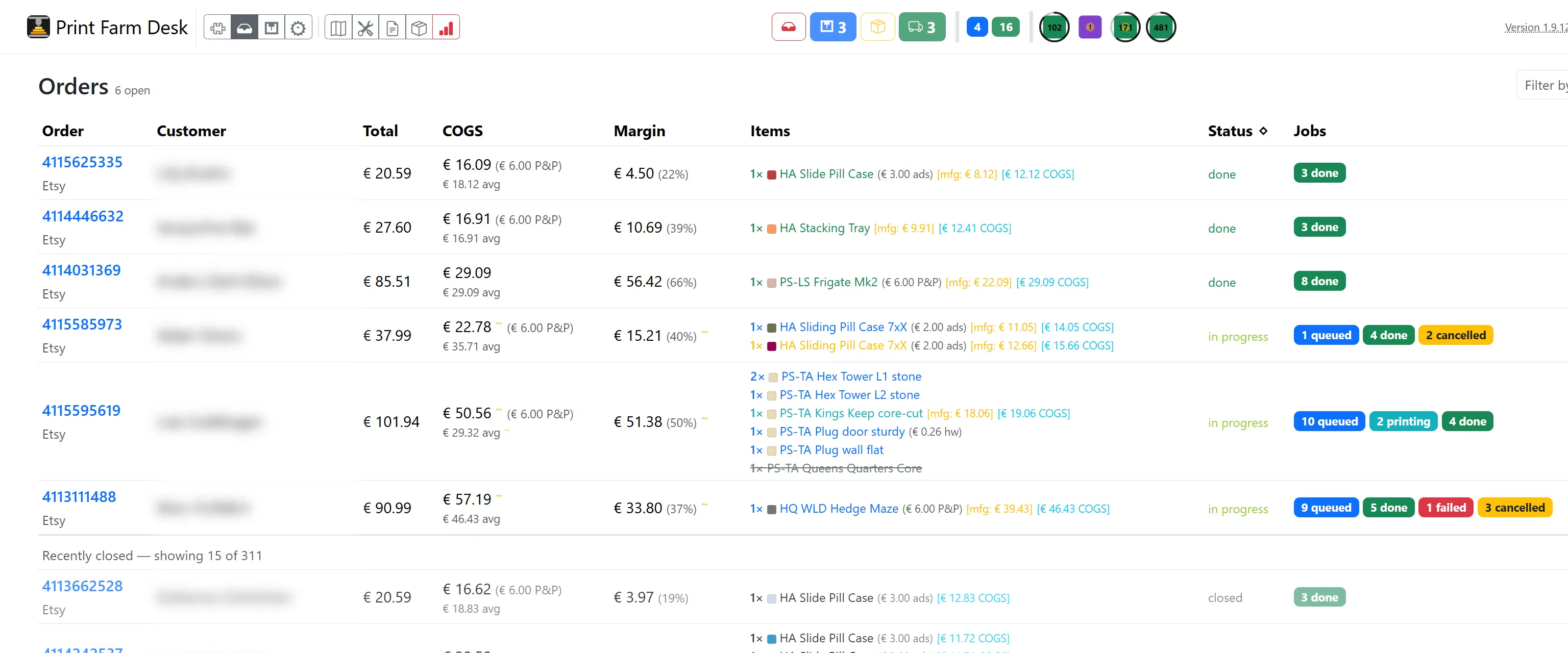Click the green truck shipping badge showing 3
Screen dimensions: 1568x653
922,28
